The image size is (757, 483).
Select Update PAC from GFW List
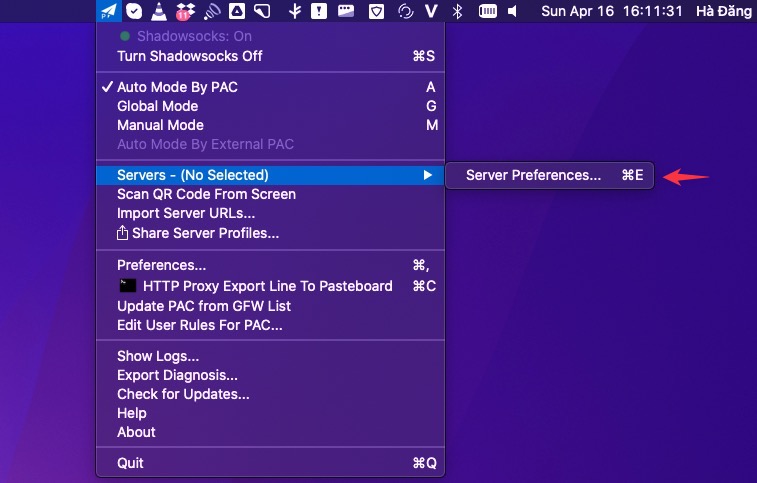[x=270, y=306]
